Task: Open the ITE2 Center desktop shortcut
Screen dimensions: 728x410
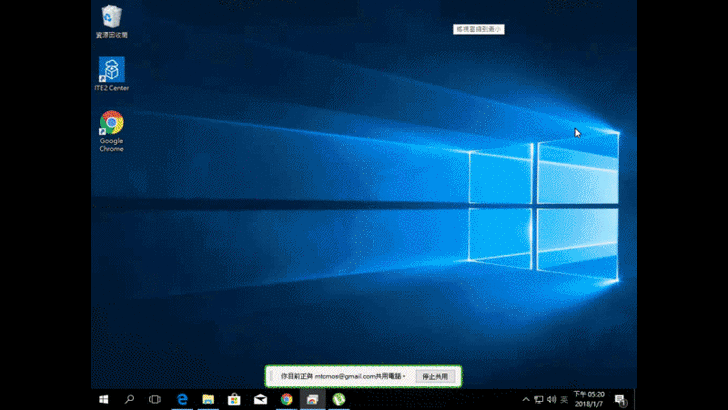Action: coord(111,74)
